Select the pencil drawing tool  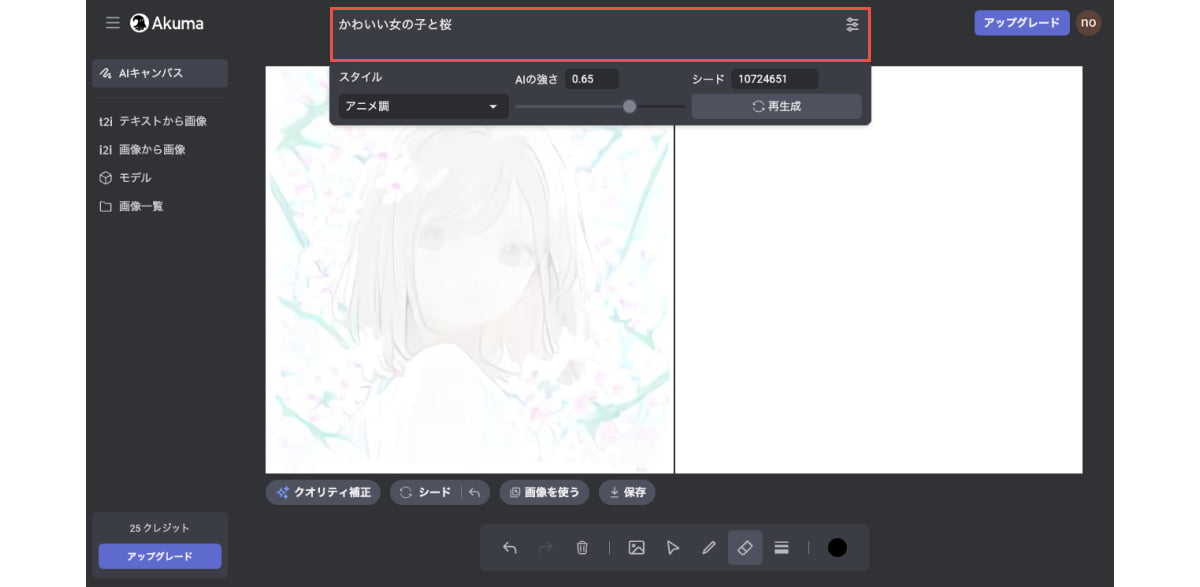709,547
